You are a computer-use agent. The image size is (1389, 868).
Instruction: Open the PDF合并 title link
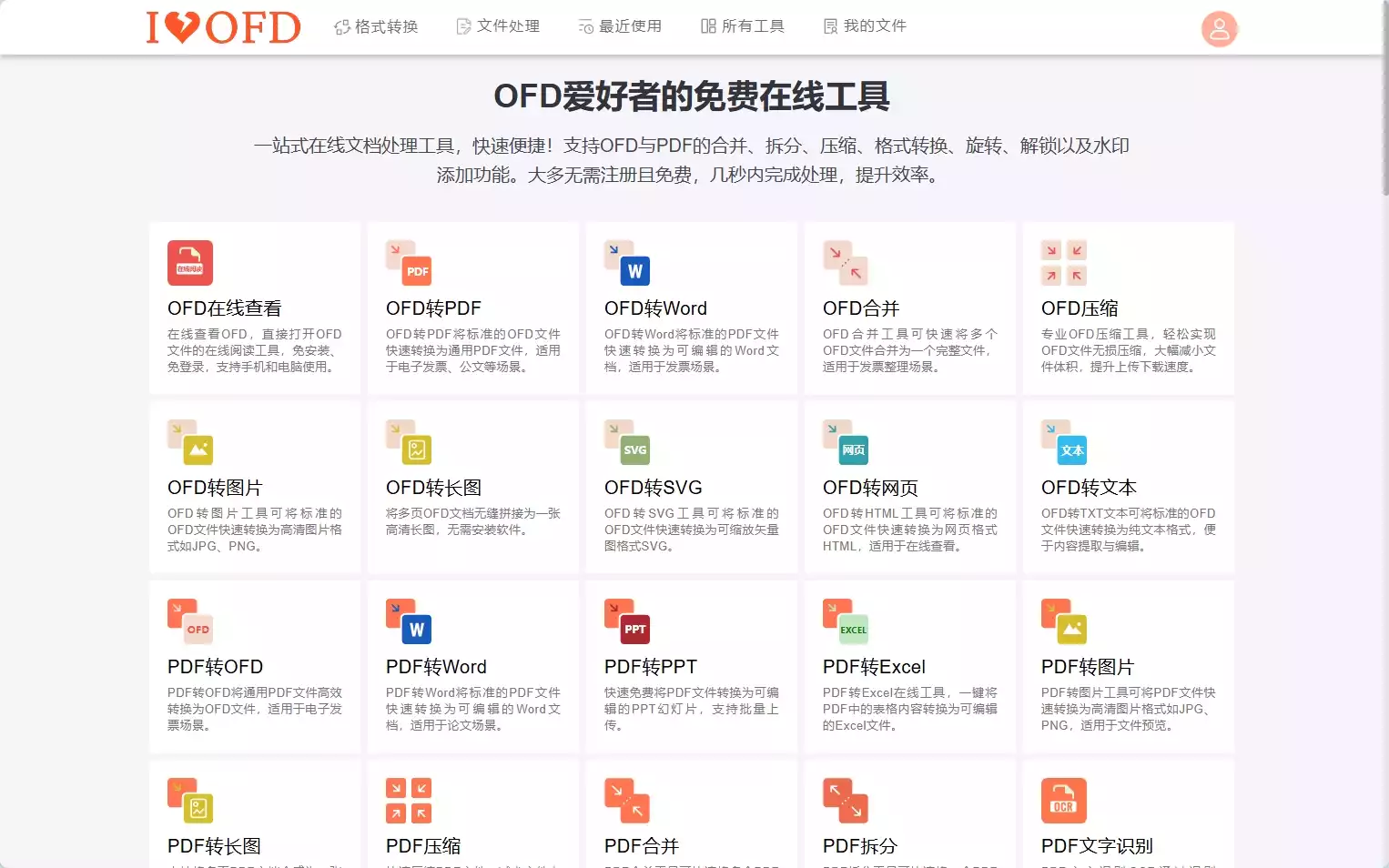tap(642, 846)
